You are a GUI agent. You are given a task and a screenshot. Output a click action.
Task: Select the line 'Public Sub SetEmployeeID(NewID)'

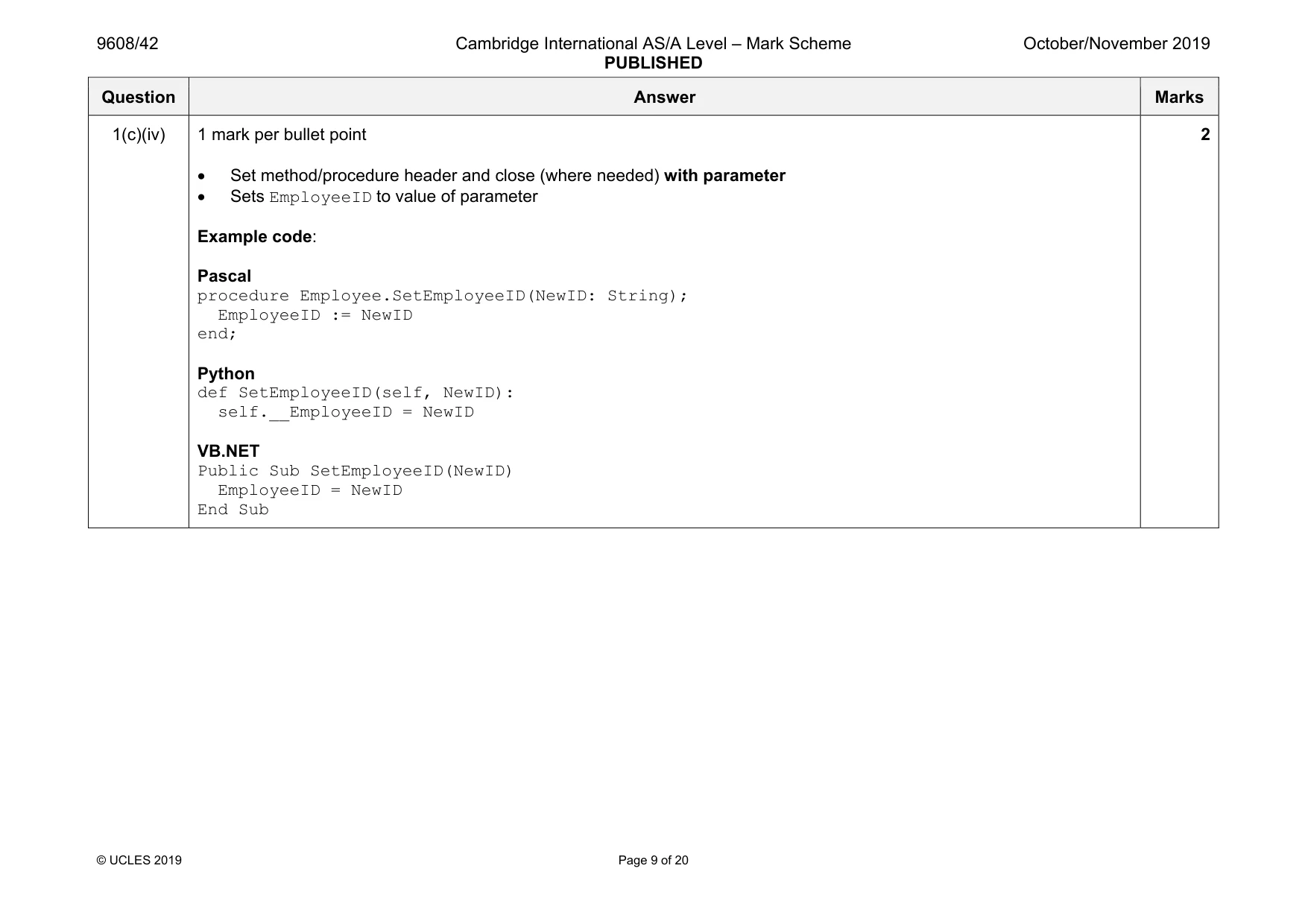tap(356, 471)
